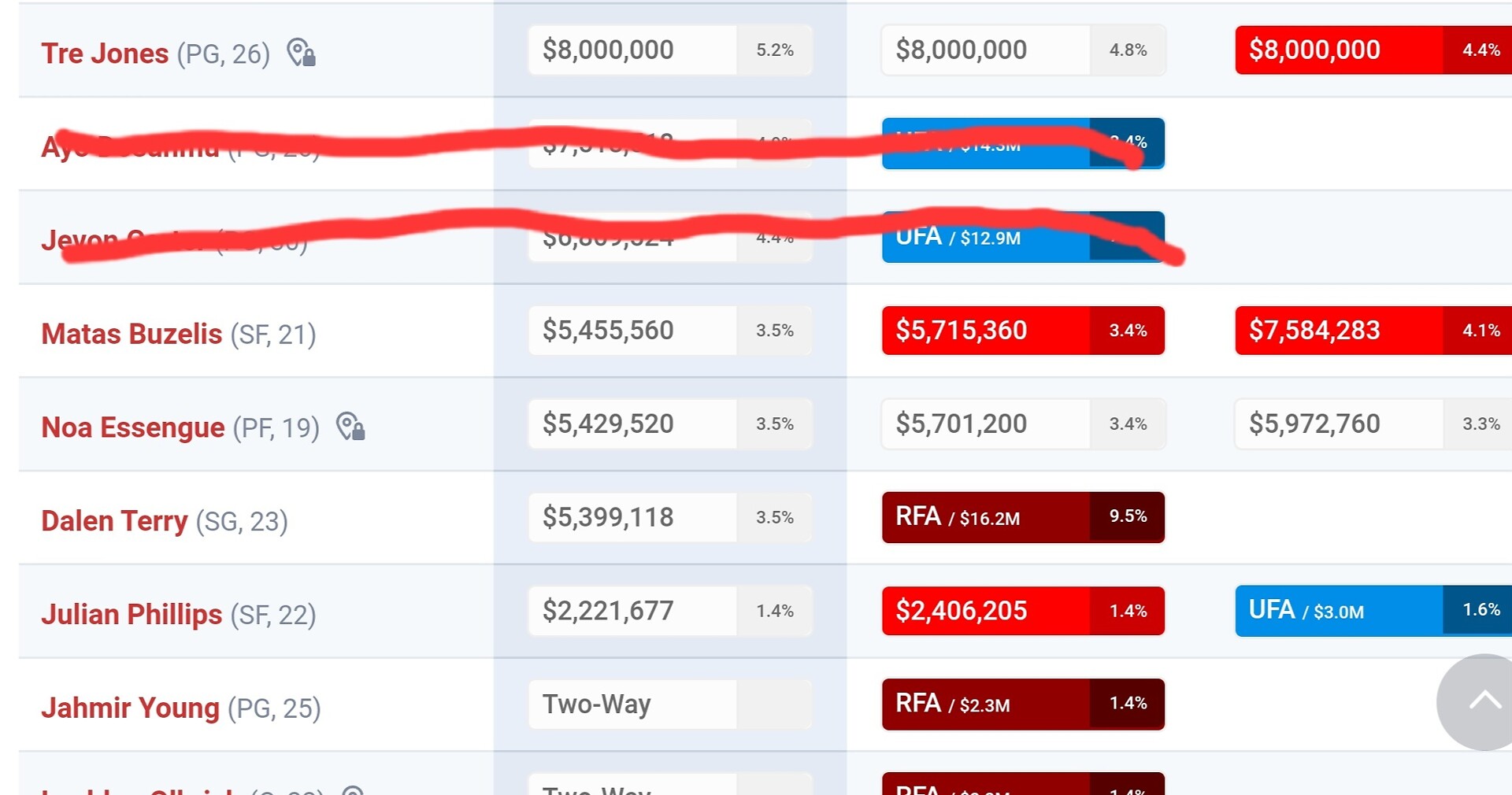Image resolution: width=1512 pixels, height=795 pixels.
Task: Click Jahmir Young RFA $2.3M cell
Action: click(x=984, y=704)
